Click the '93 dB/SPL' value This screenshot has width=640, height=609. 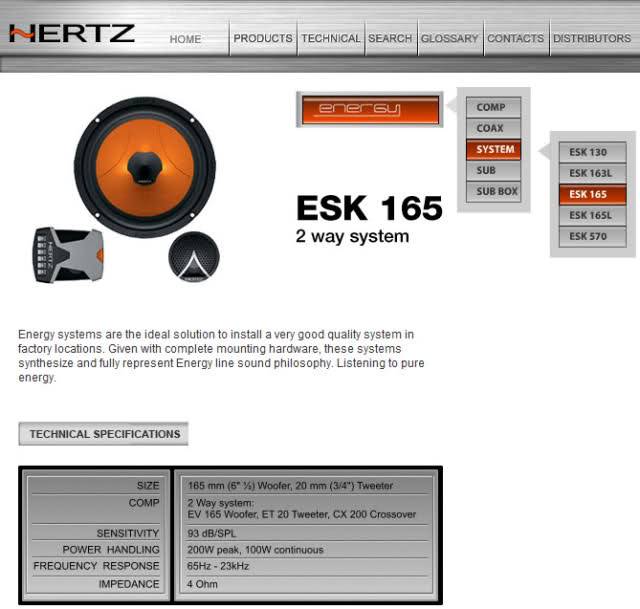coord(211,533)
